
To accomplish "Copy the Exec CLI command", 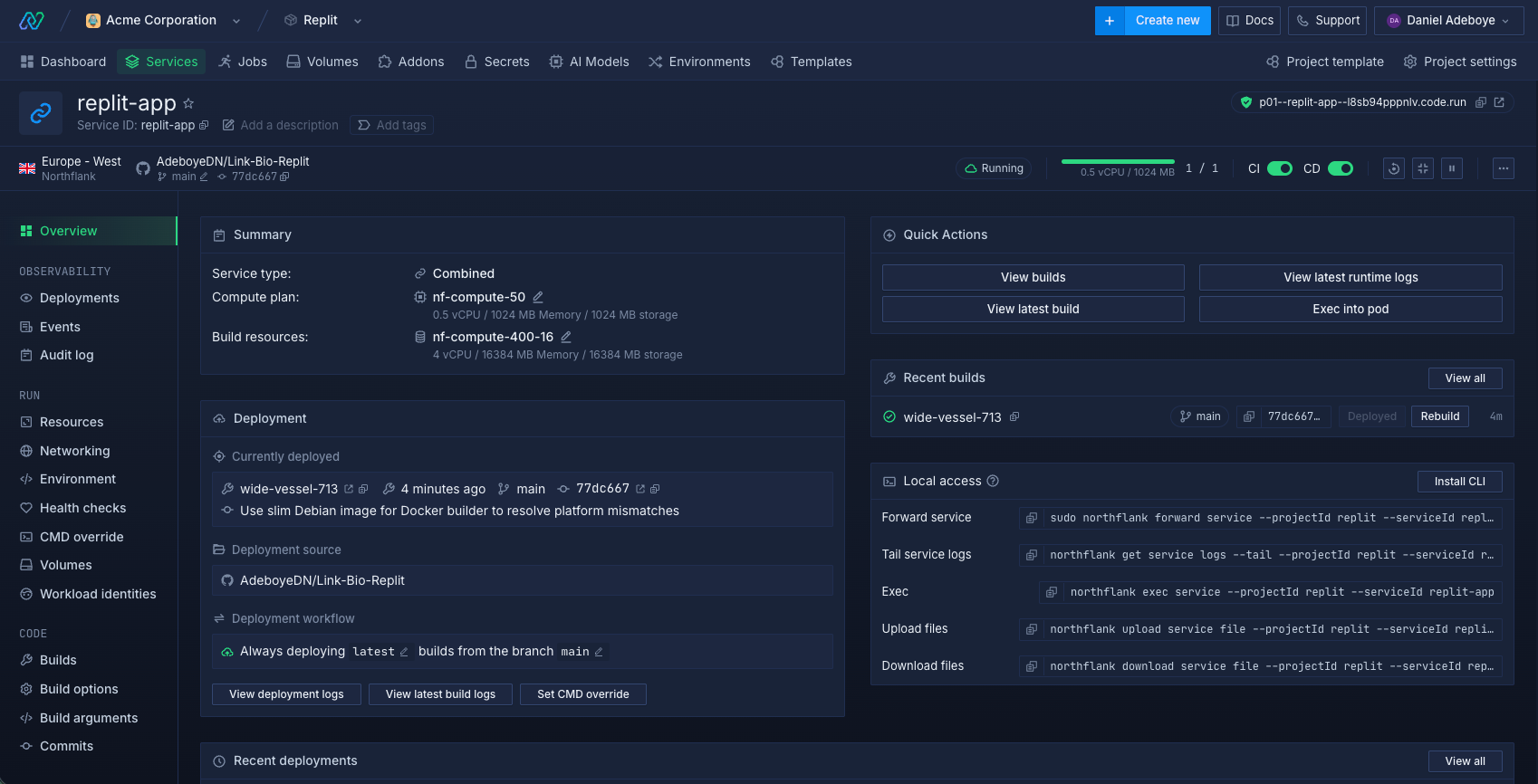I will pos(1051,592).
